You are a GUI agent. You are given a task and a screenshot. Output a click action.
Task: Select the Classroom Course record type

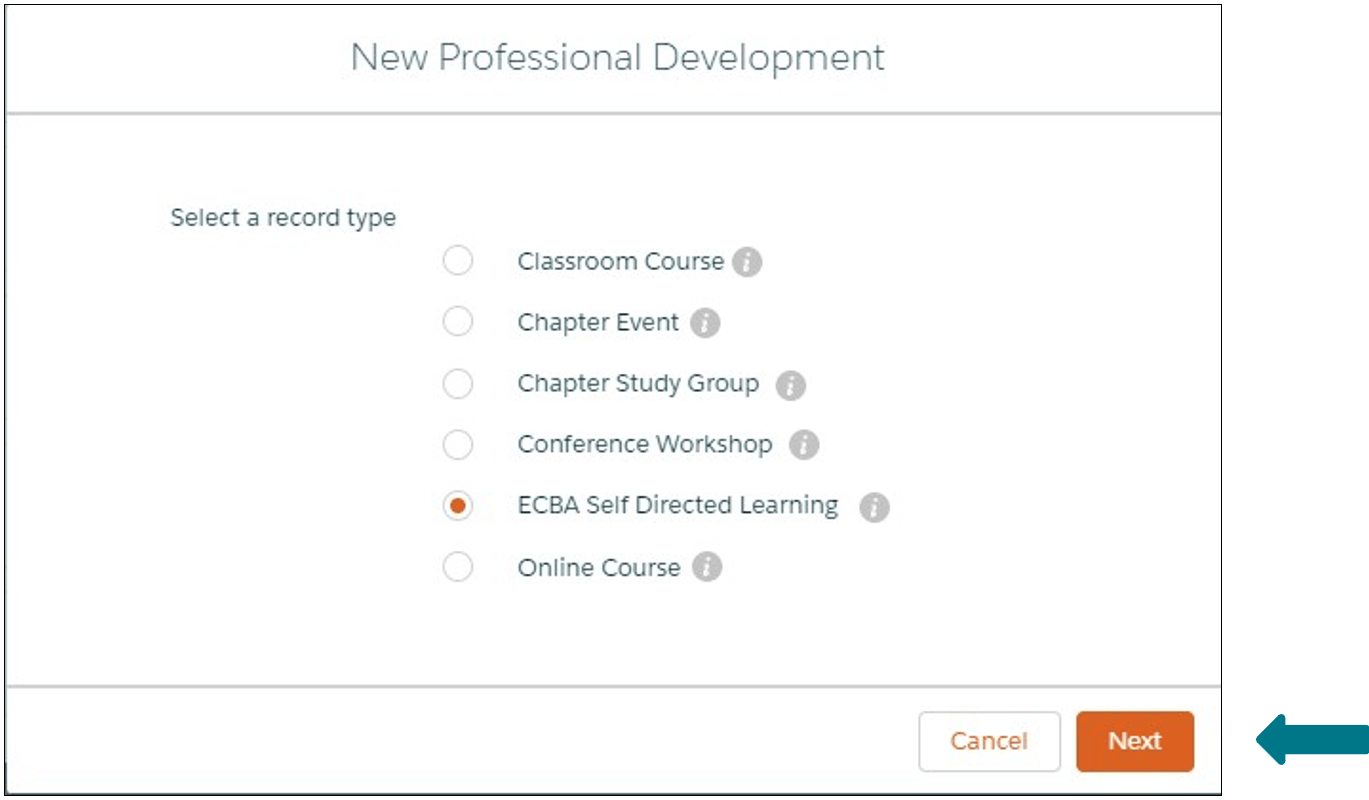tap(459, 260)
